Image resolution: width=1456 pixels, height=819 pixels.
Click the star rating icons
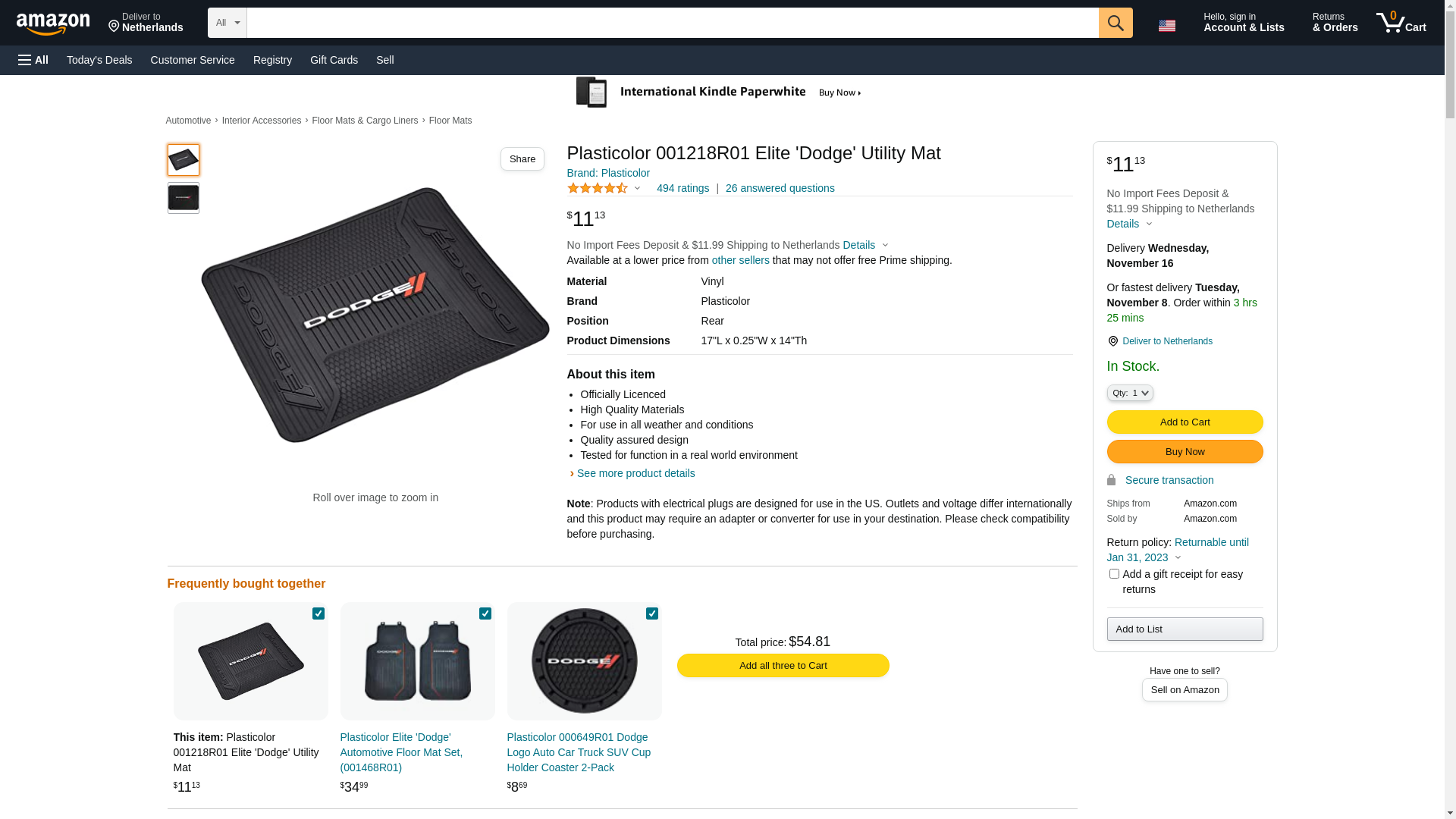point(598,188)
